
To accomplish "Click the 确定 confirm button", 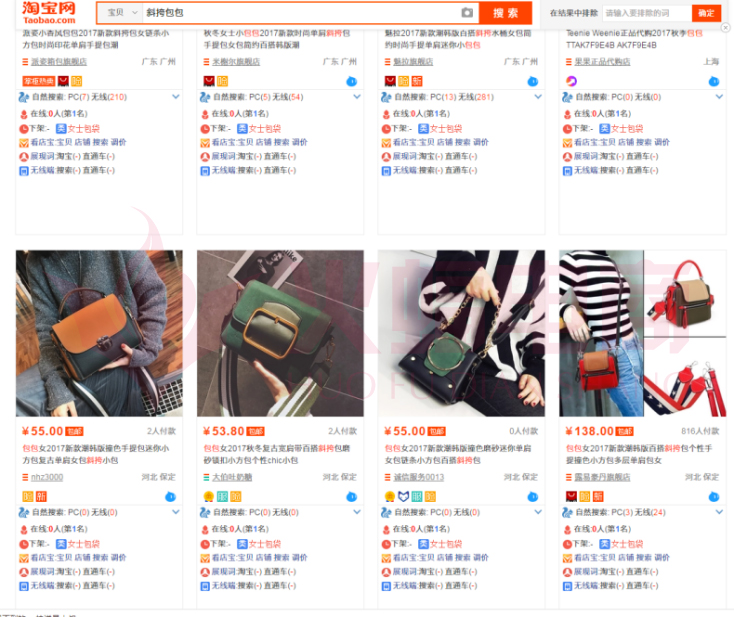I will pos(706,13).
